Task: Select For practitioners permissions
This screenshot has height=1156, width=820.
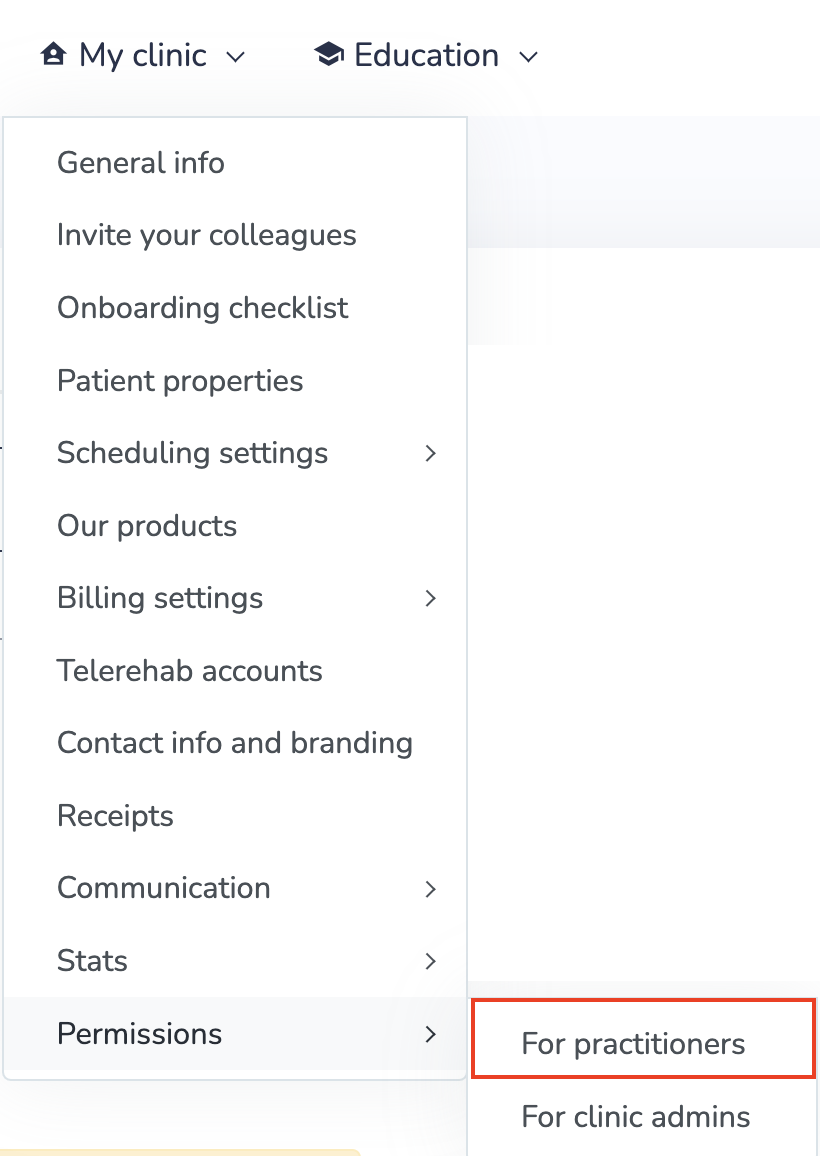Action: (633, 1044)
